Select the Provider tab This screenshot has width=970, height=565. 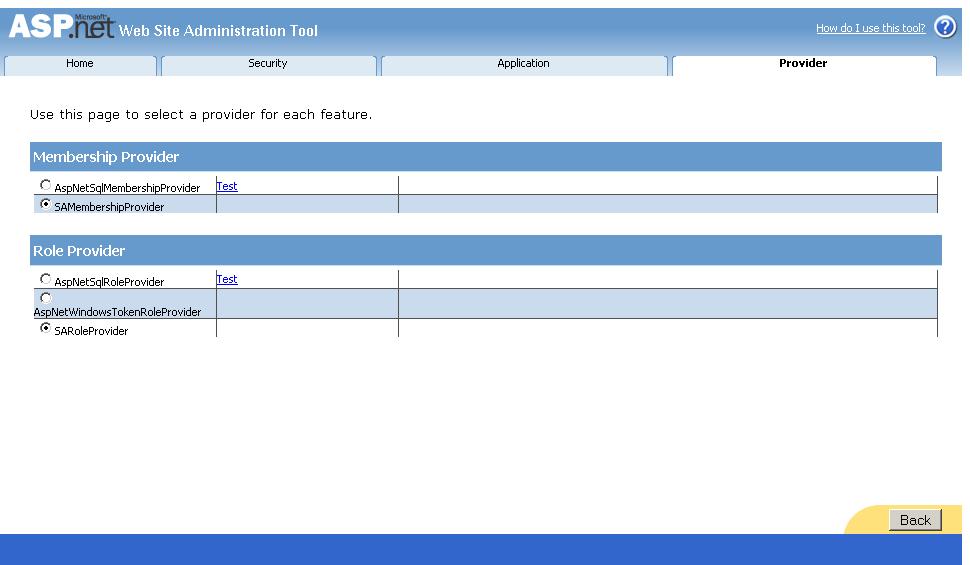803,64
